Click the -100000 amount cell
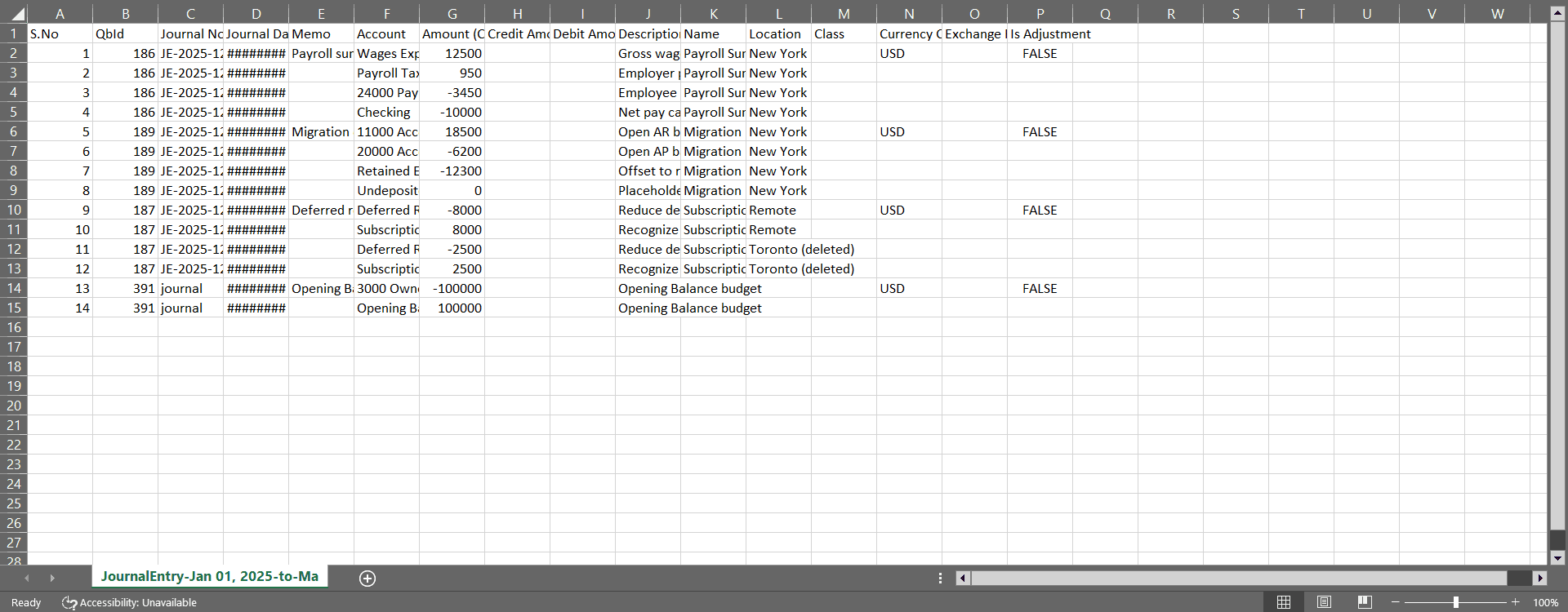 click(452, 288)
